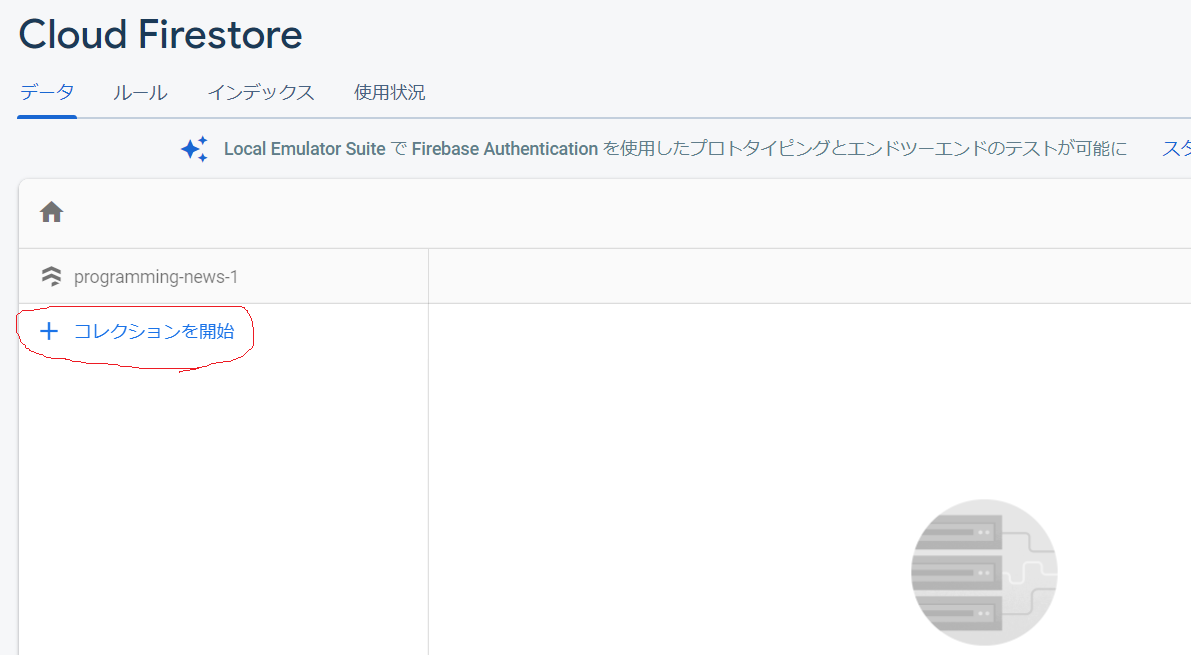The image size is (1191, 655).
Task: Select the 使用状況 tab
Action: (389, 93)
